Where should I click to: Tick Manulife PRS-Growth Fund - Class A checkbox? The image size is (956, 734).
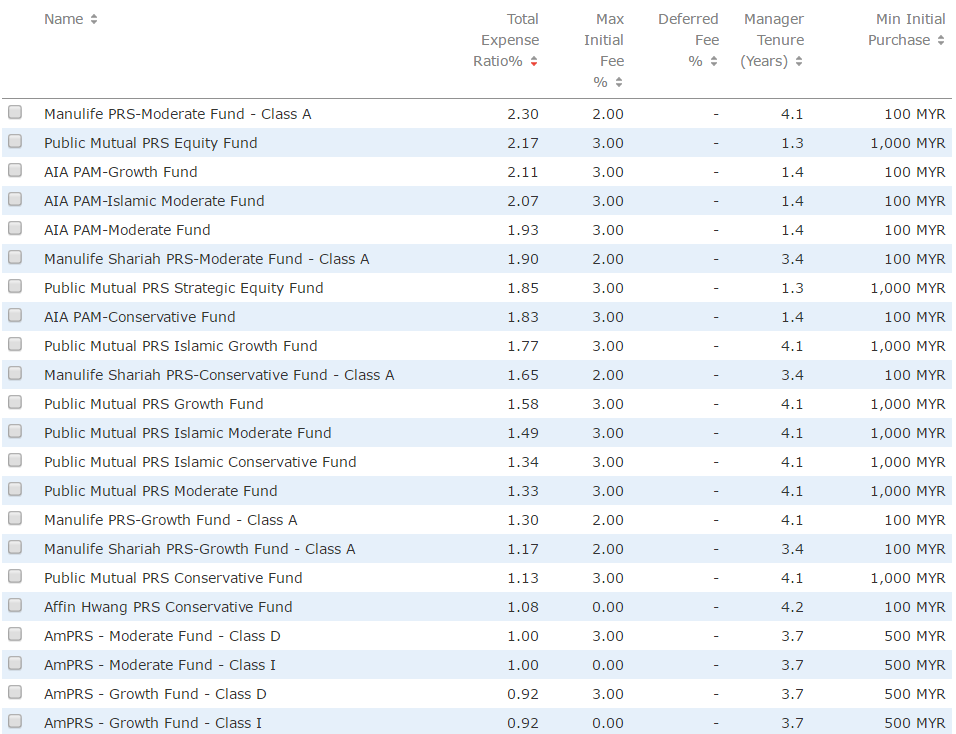click(15, 518)
